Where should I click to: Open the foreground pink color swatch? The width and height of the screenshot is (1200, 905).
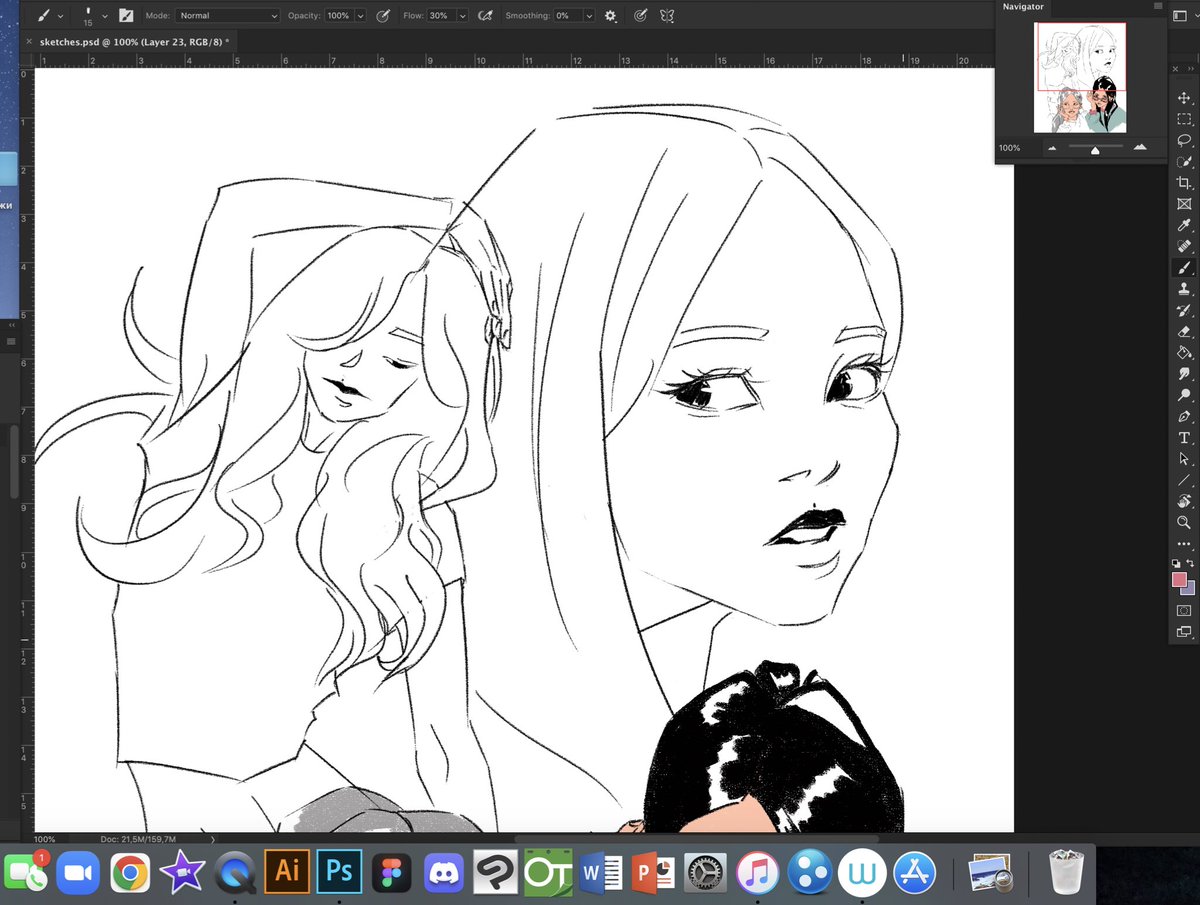tap(1179, 580)
